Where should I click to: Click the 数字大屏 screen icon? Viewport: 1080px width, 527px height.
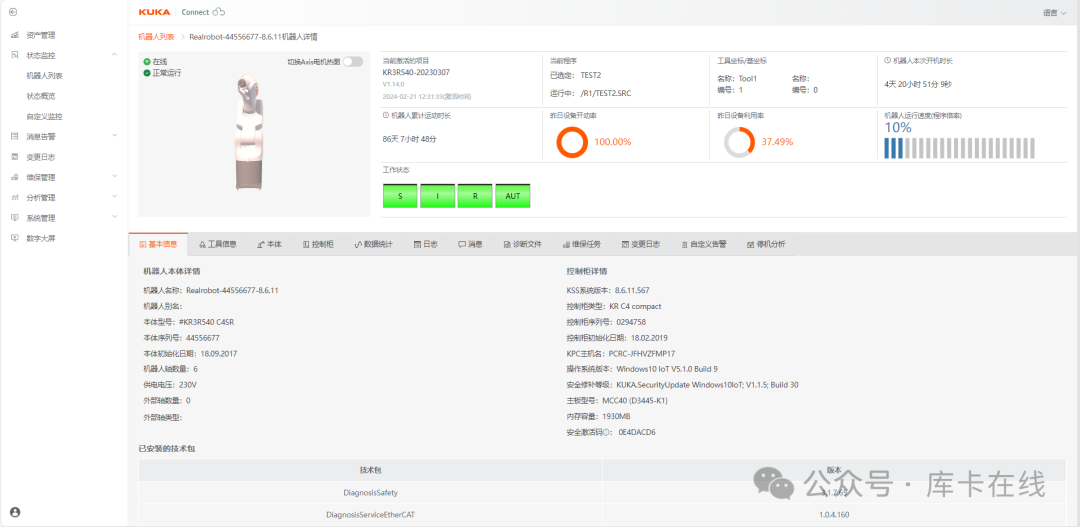pos(14,238)
